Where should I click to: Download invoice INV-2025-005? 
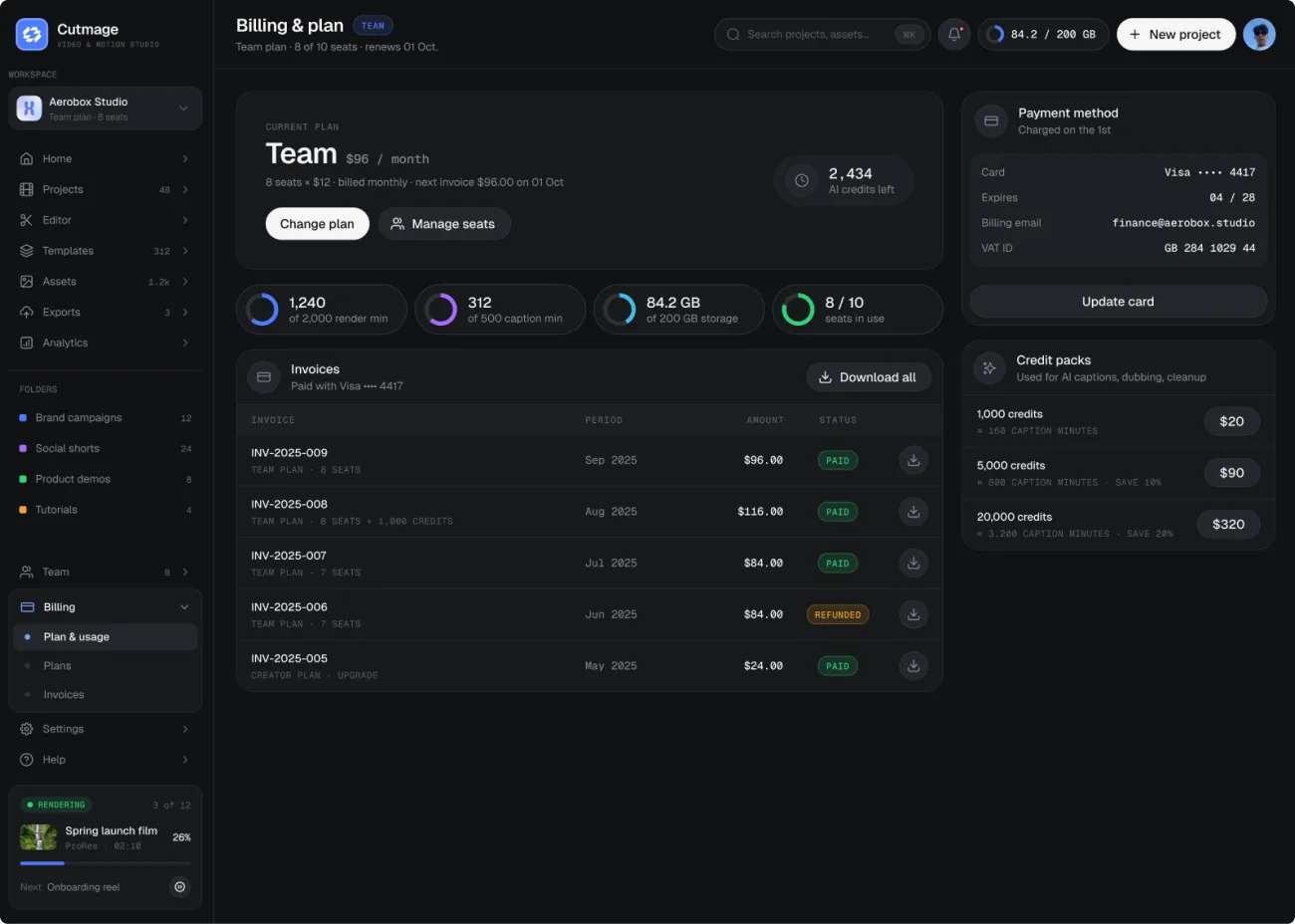coord(913,666)
